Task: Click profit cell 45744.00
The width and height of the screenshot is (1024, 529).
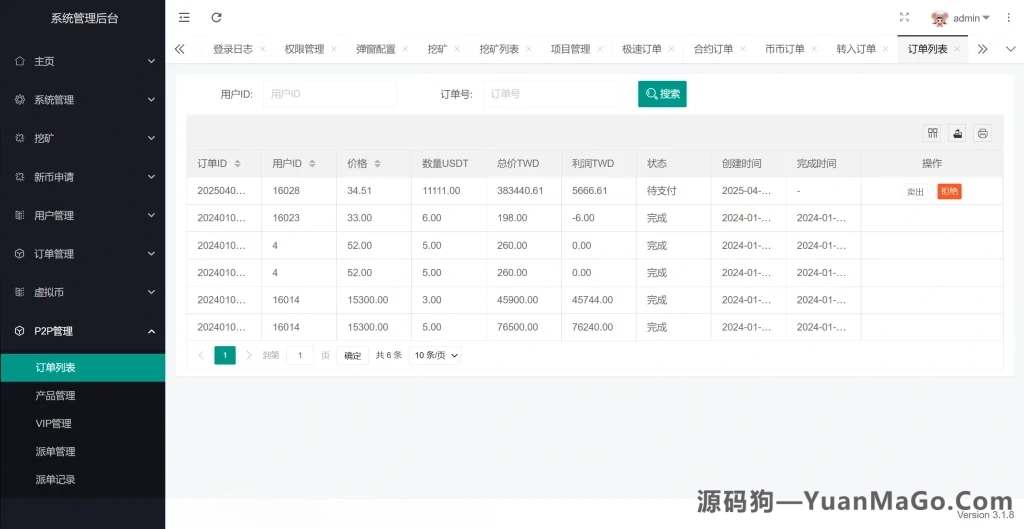Action: point(599,300)
